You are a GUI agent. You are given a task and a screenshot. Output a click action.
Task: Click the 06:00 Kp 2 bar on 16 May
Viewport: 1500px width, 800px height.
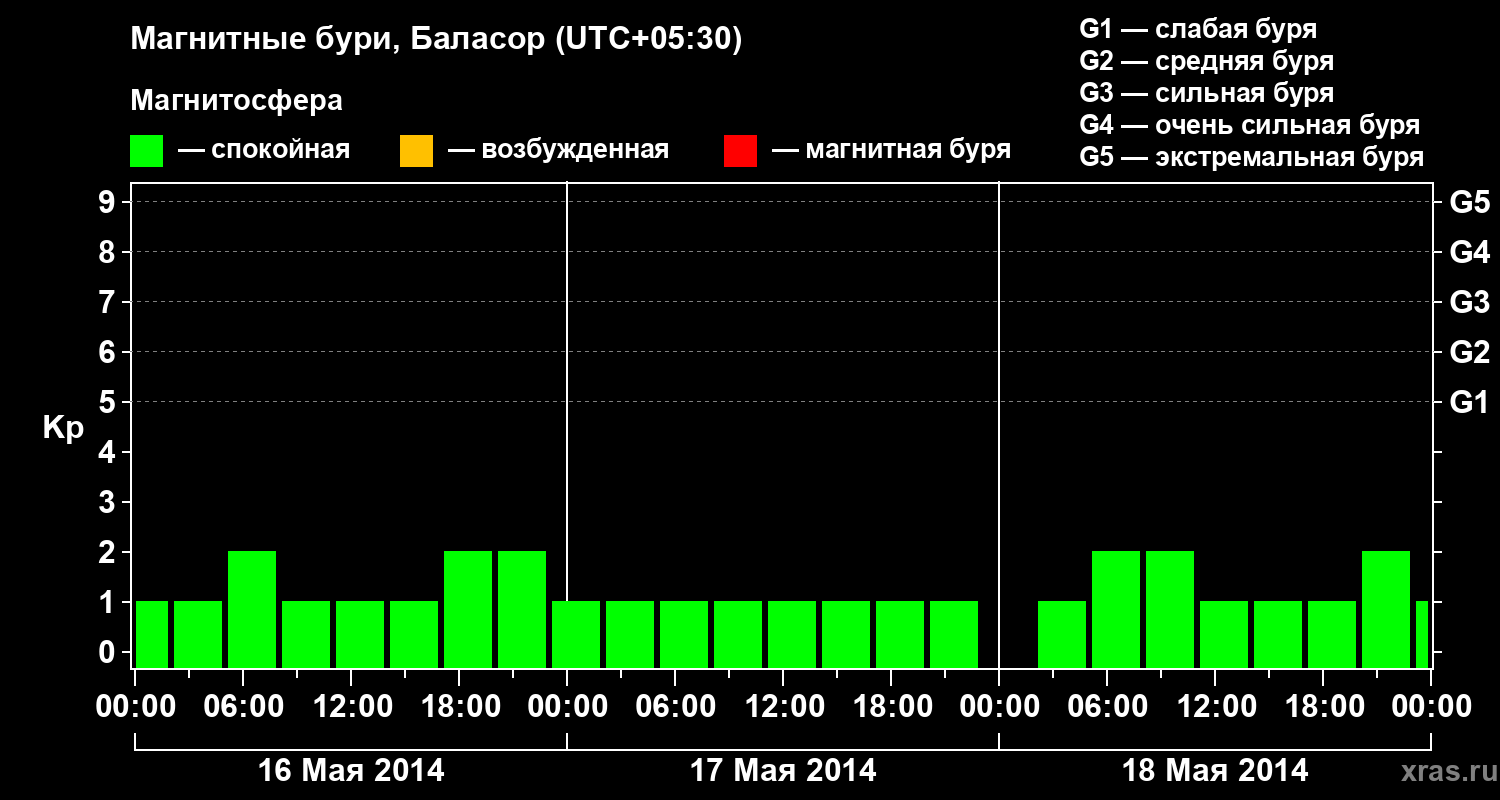click(252, 609)
